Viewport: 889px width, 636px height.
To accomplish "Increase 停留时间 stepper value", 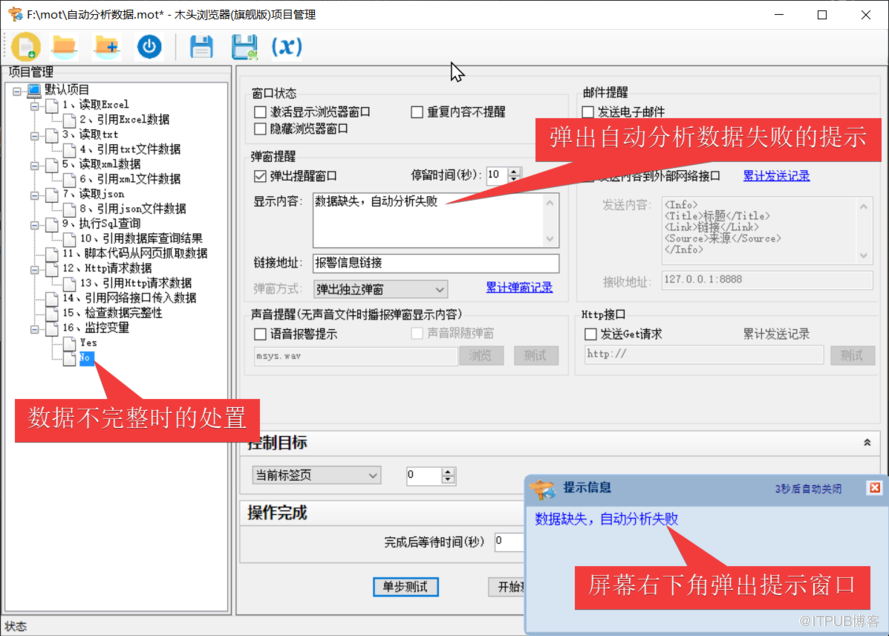I will point(514,171).
